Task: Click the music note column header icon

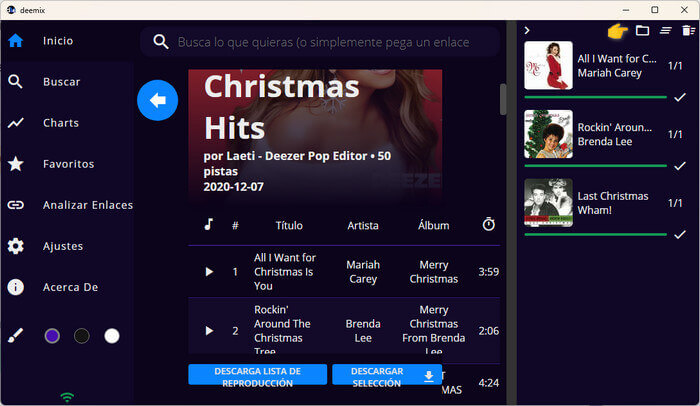Action: point(208,224)
